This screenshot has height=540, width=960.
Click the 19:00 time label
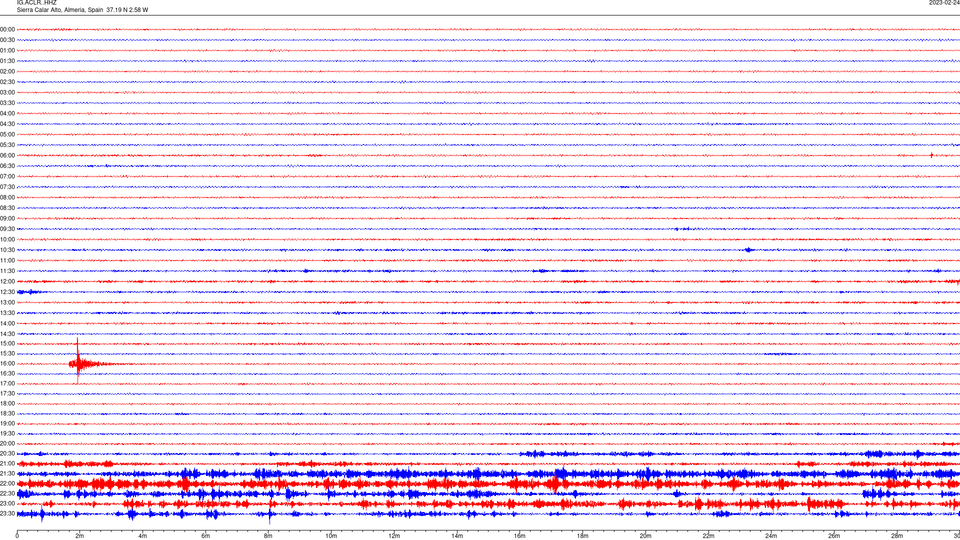[7, 424]
